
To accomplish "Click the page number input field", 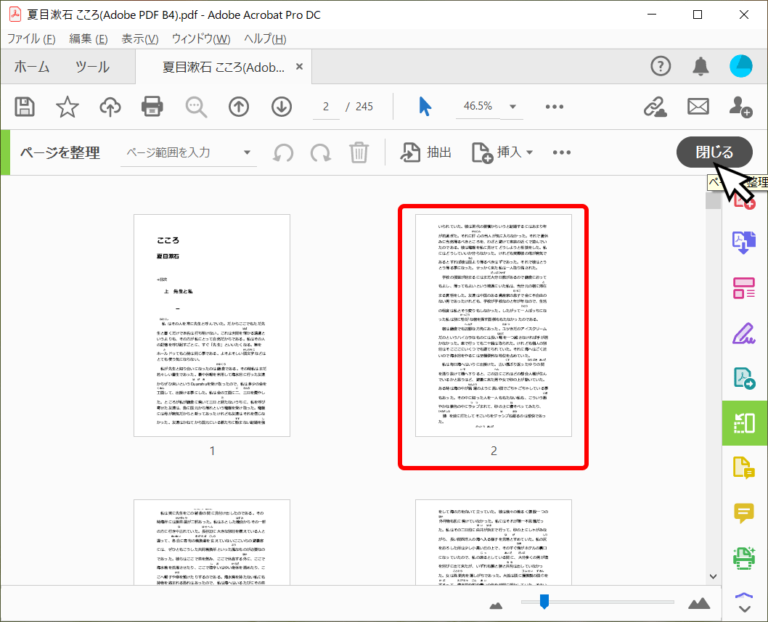I will click(326, 106).
